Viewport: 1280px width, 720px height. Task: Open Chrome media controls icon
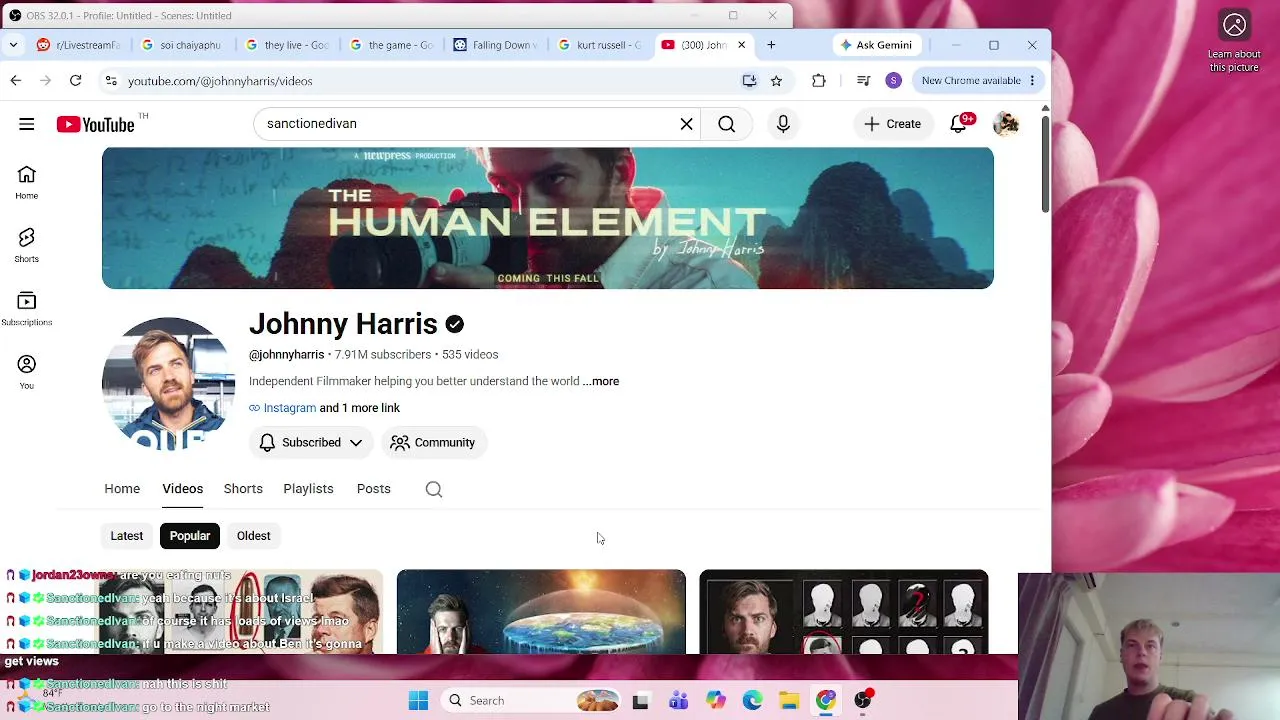click(x=864, y=81)
